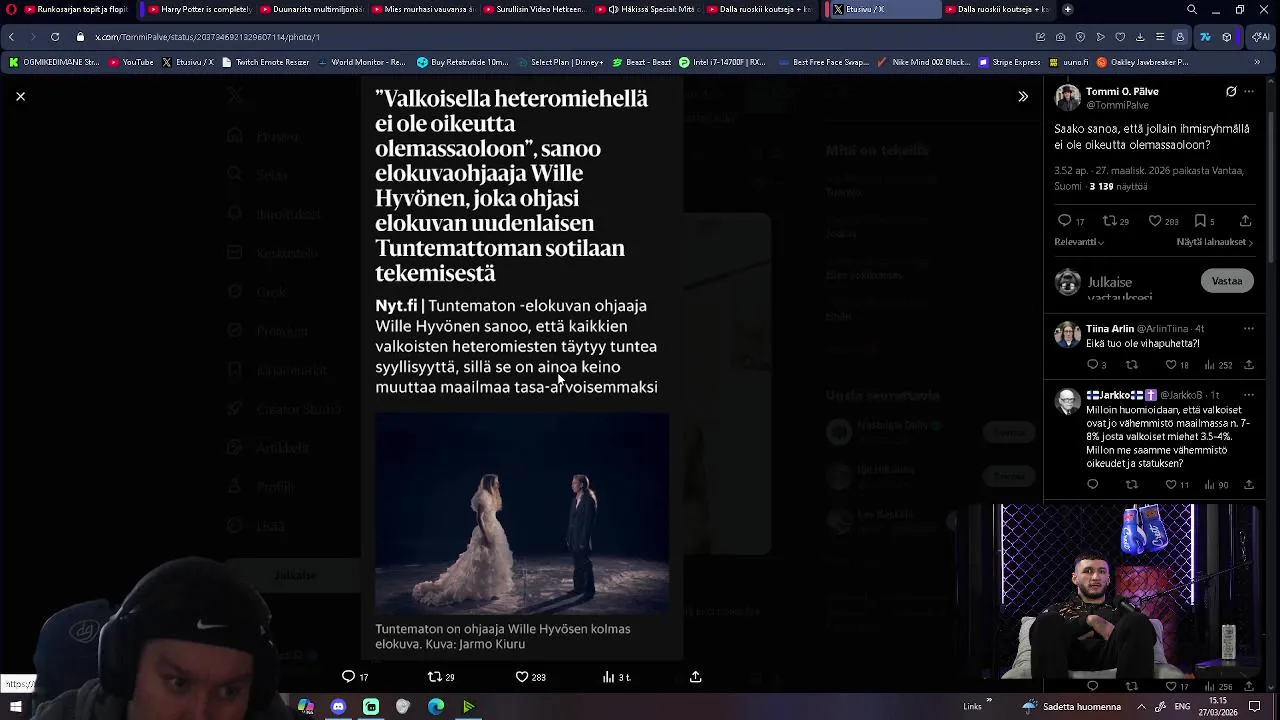1280x720 pixels.
Task: Open Grok explain icon on Tommi's post
Action: tap(1231, 91)
